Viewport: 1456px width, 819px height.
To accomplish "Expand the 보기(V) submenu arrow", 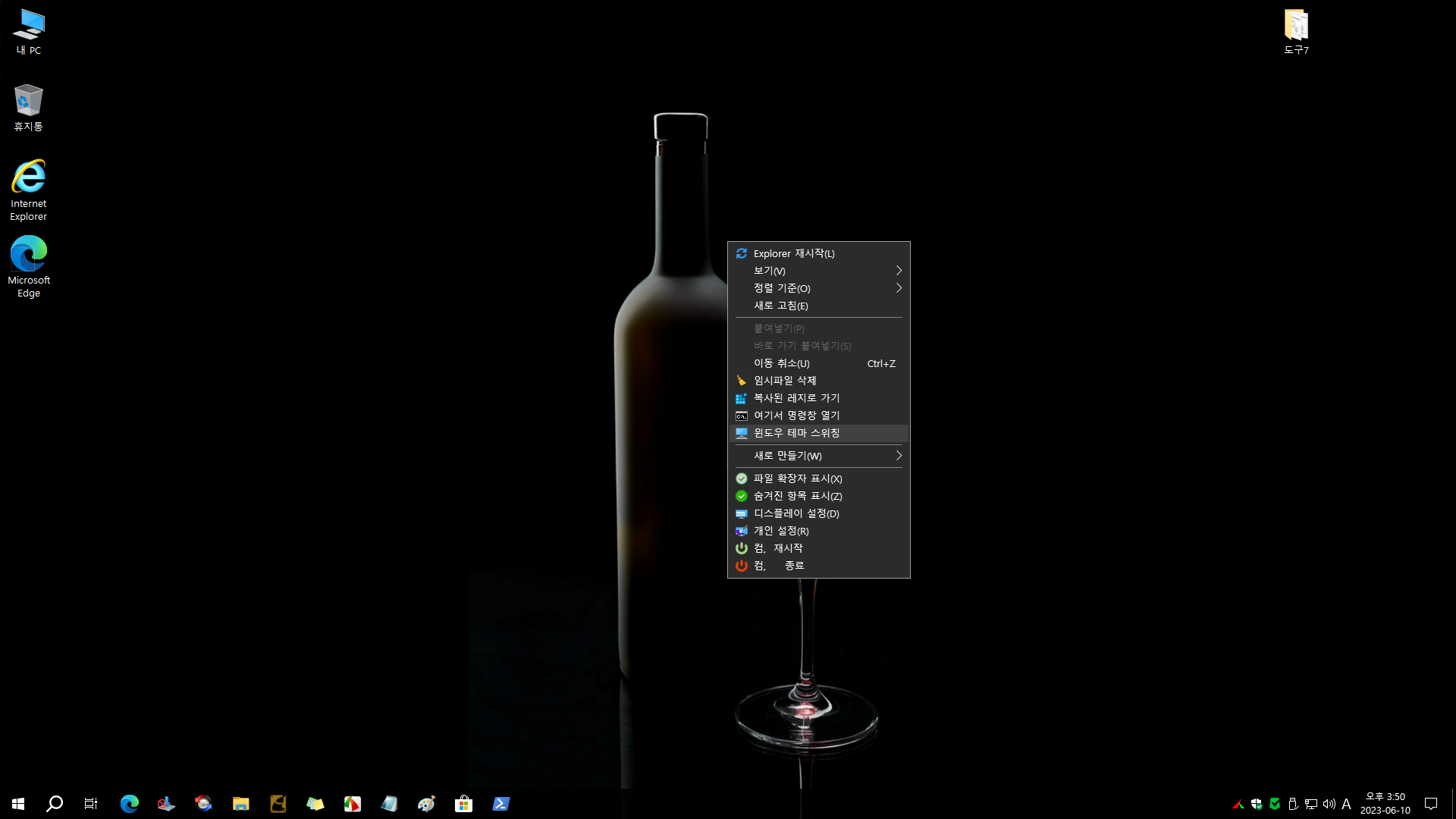I will pyautogui.click(x=899, y=271).
